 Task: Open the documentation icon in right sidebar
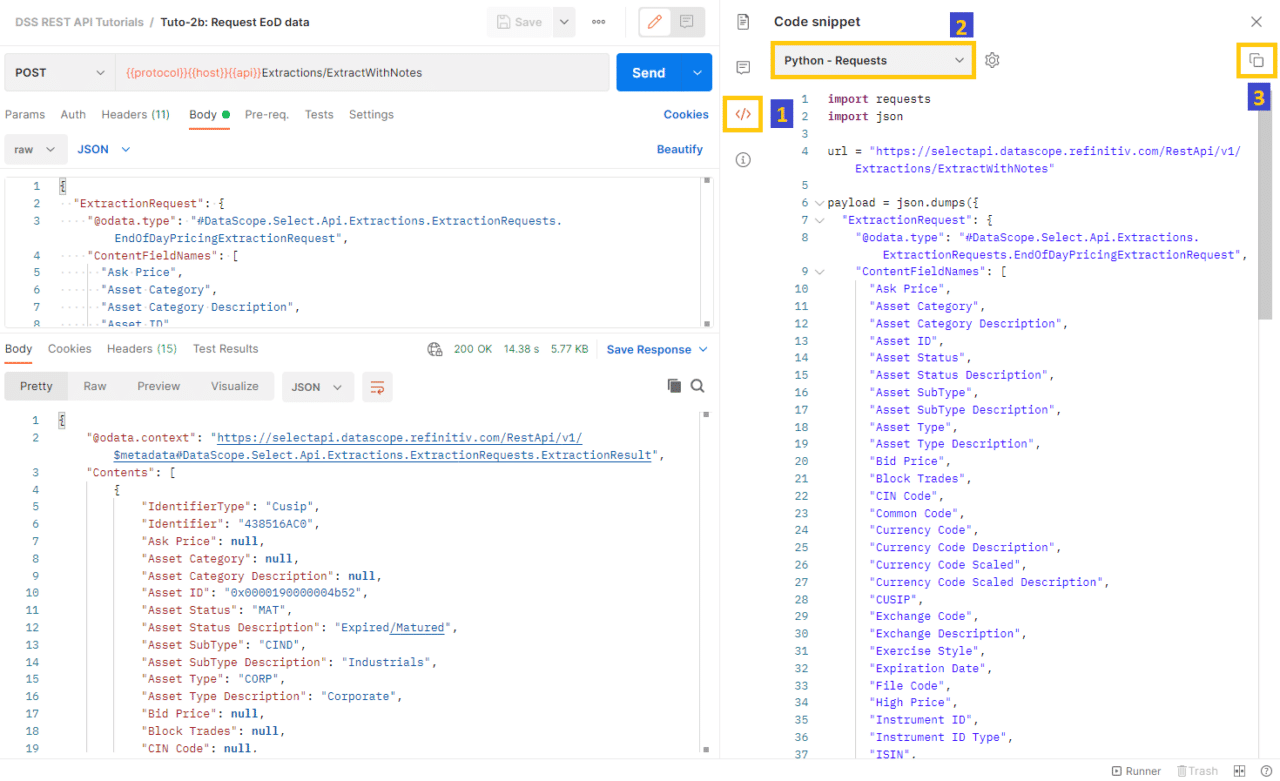click(x=743, y=21)
